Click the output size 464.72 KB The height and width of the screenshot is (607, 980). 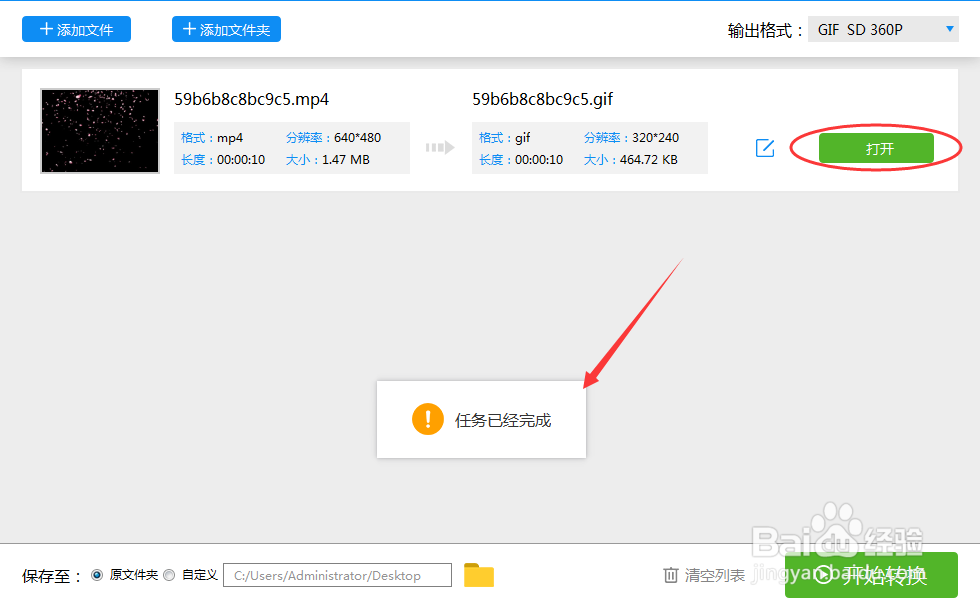649,159
